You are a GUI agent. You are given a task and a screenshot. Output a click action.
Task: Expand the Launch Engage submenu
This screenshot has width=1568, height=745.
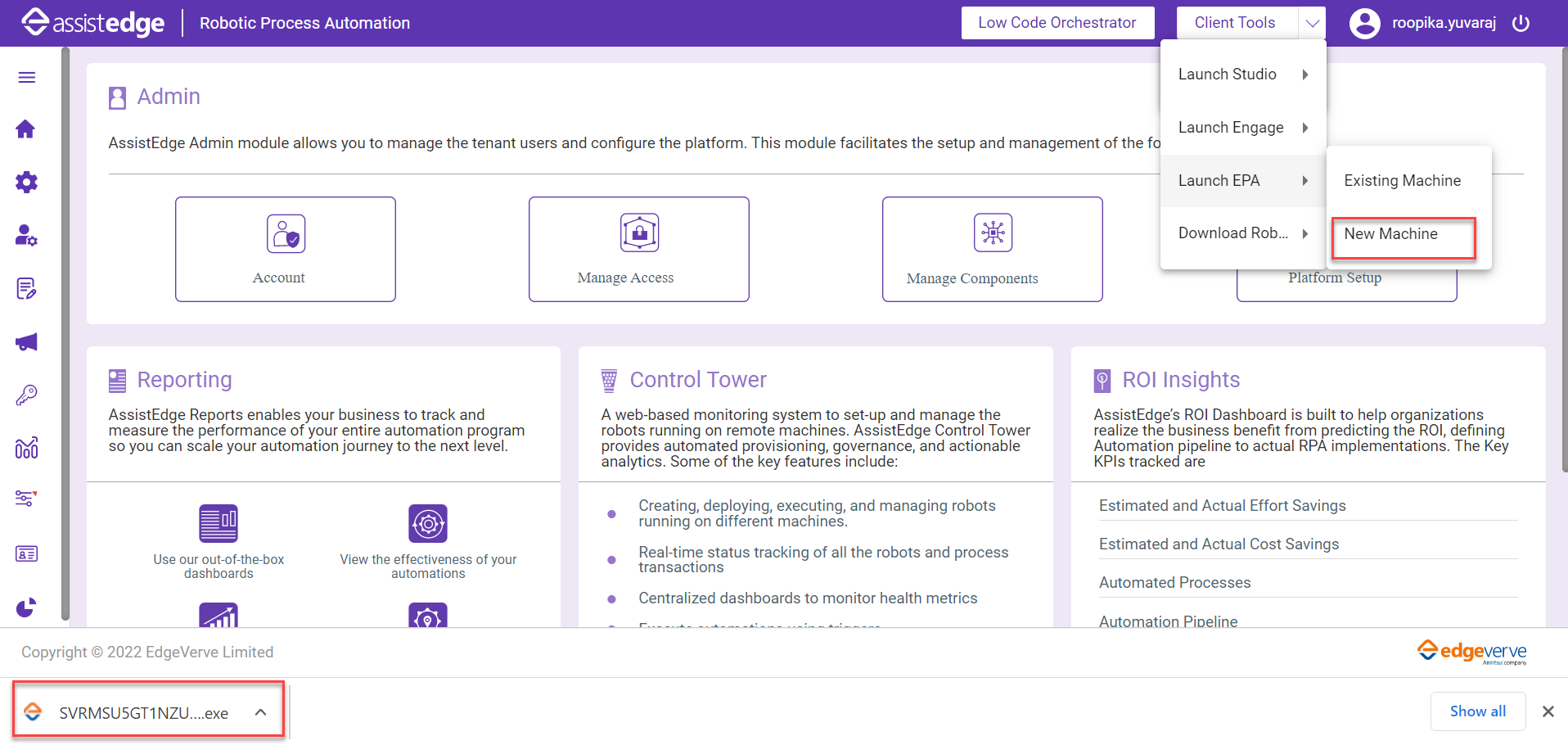tap(1242, 128)
